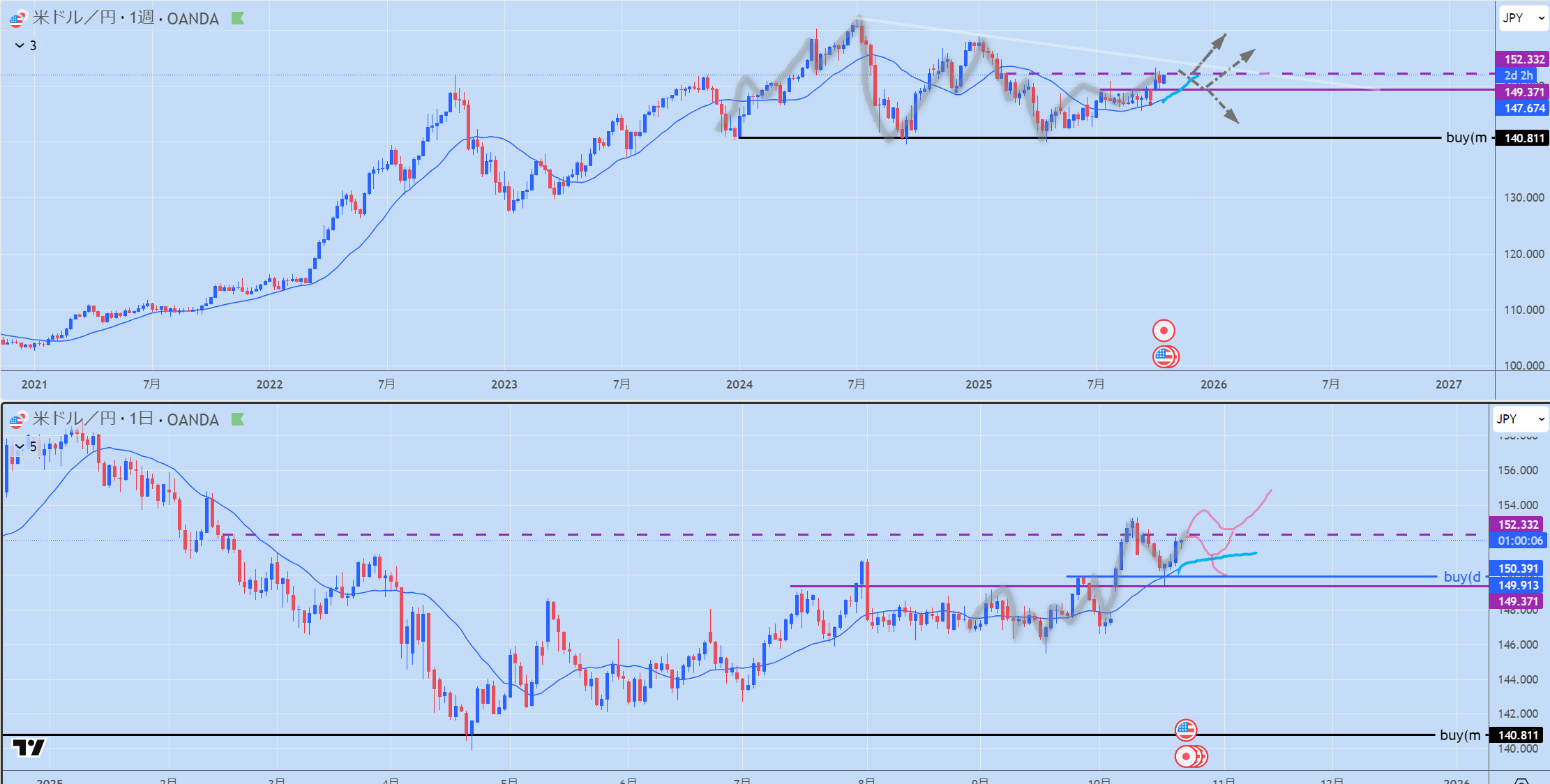Click 140.811 price label on weekly axis
The image size is (1550, 784).
pos(1523,138)
